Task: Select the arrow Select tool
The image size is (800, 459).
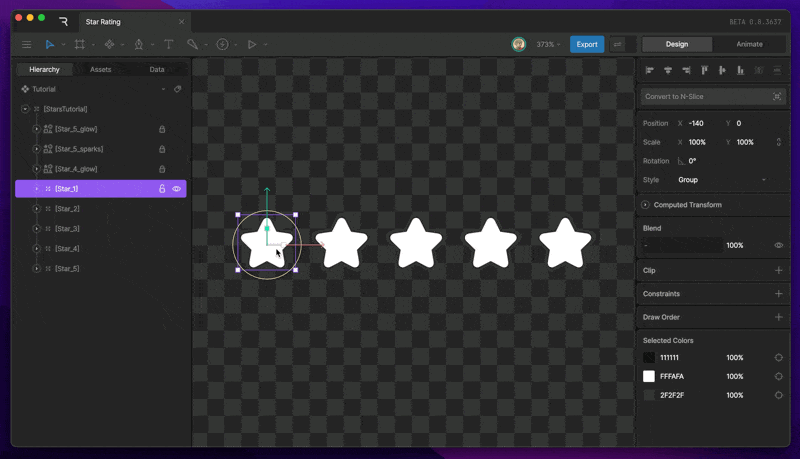Action: (49, 44)
